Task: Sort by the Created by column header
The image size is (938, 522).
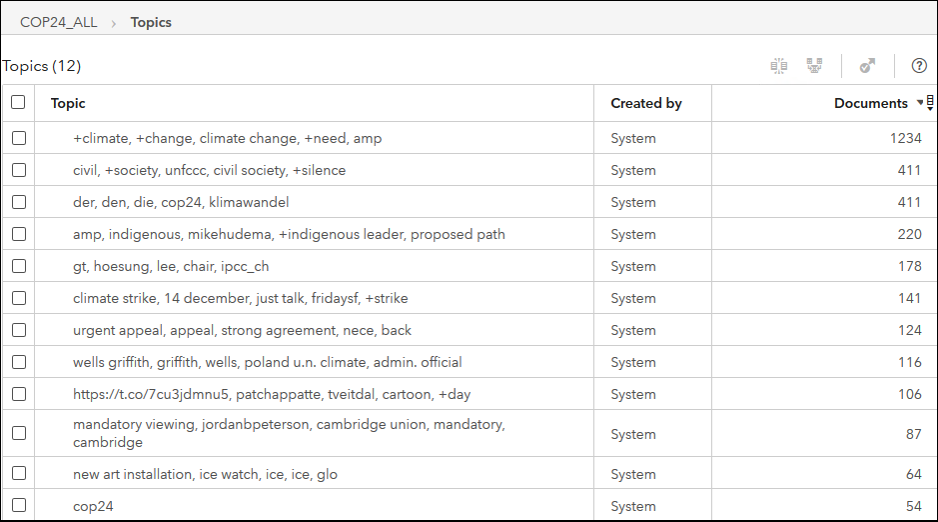Action: point(646,103)
